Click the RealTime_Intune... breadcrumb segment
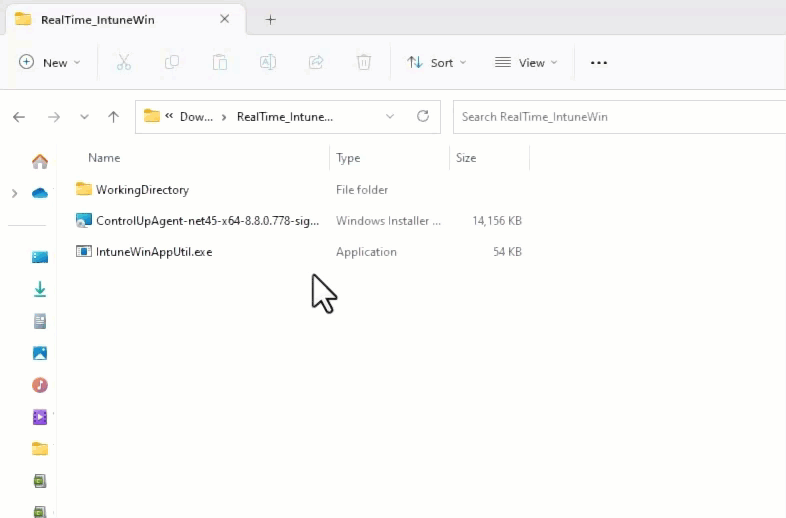786x518 pixels. [x=285, y=117]
